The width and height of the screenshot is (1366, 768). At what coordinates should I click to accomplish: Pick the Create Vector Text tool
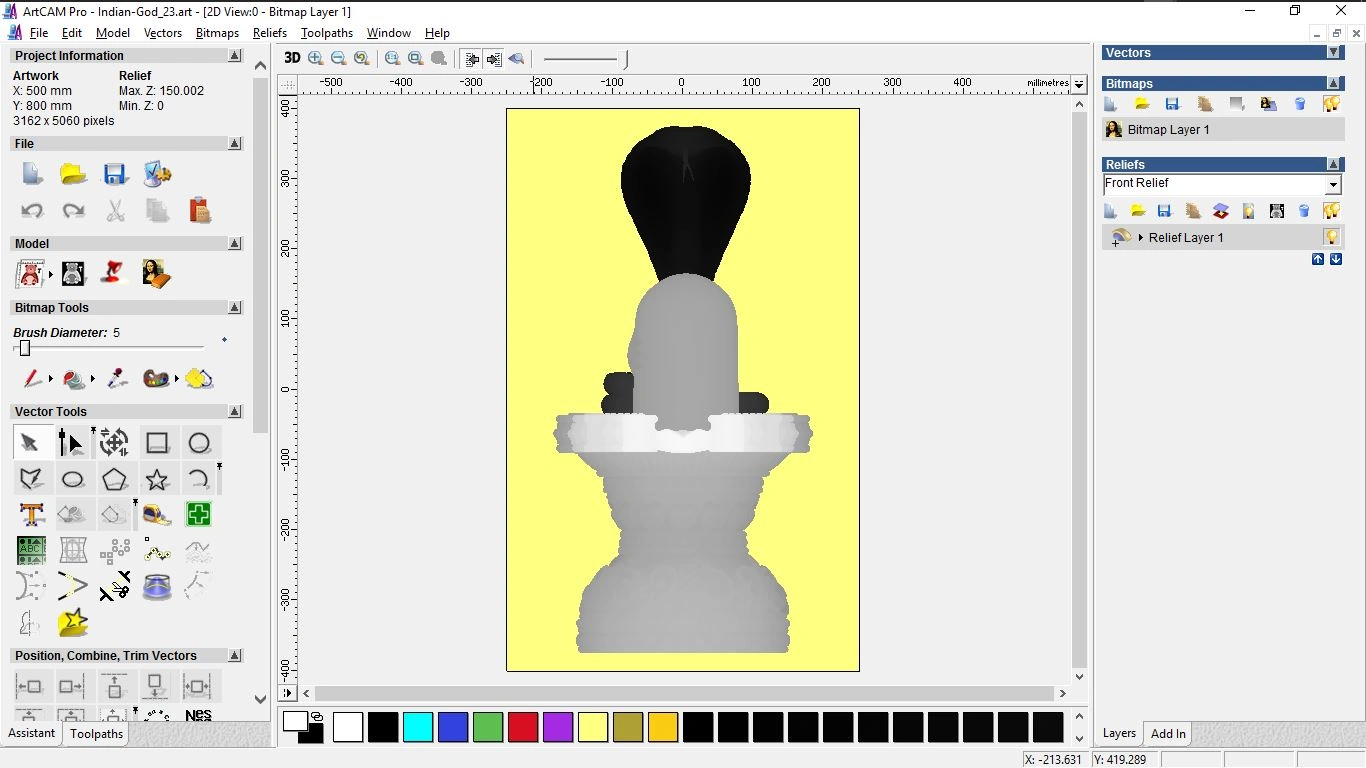click(x=31, y=515)
